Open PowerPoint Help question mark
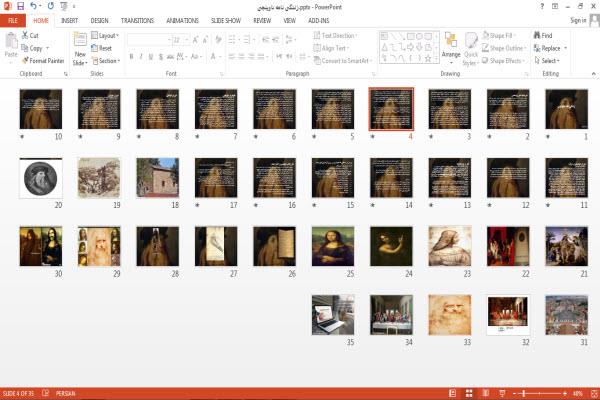This screenshot has width=600, height=400. click(542, 6)
